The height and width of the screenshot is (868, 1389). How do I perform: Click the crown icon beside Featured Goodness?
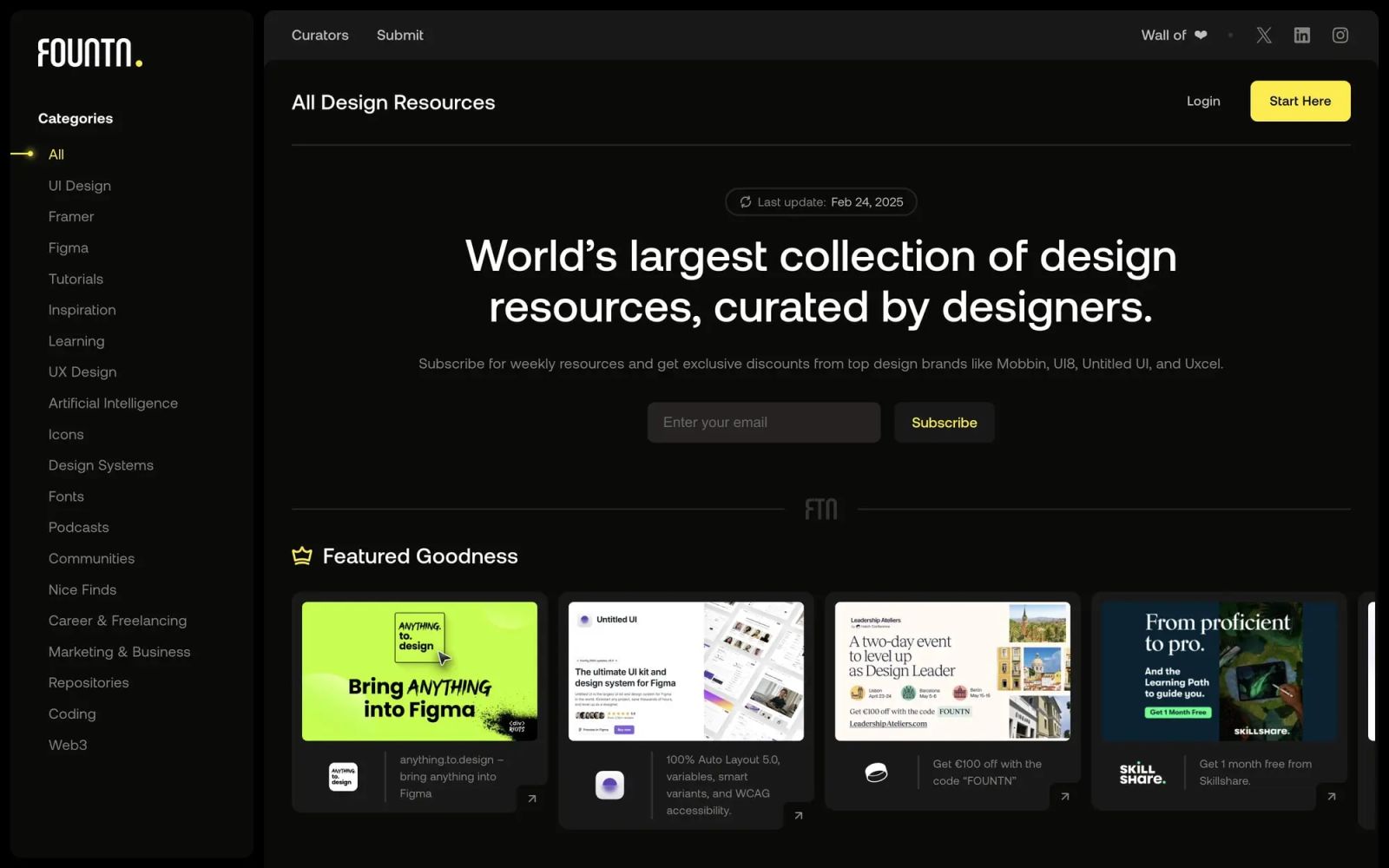[302, 556]
